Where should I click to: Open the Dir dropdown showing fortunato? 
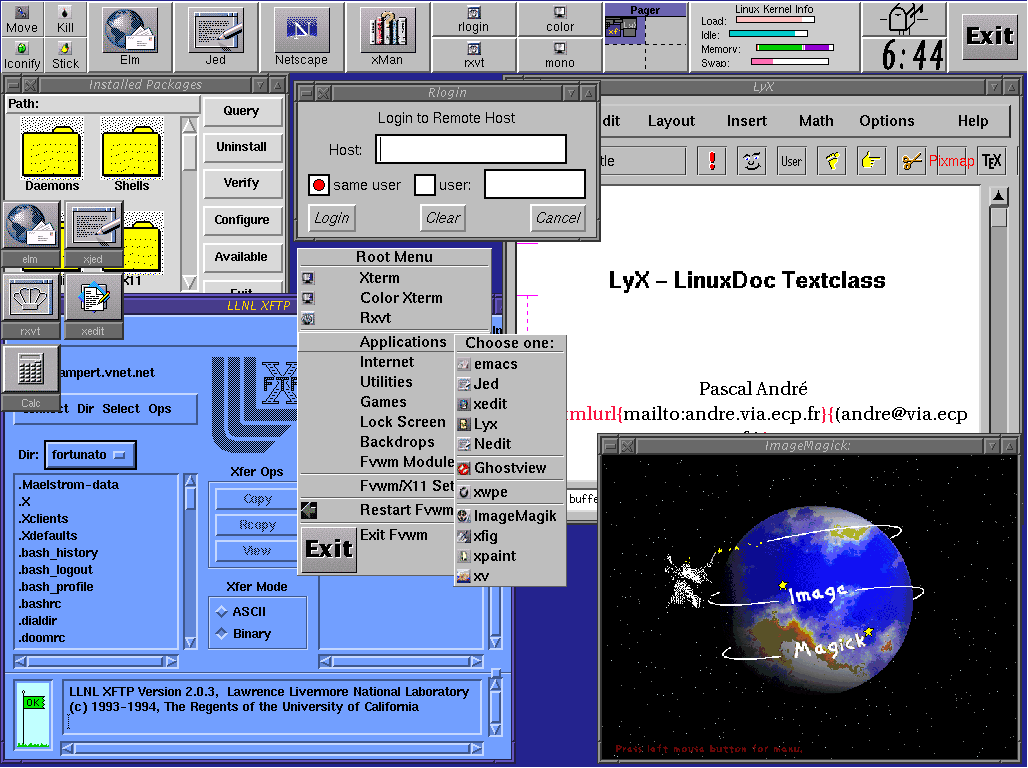[90, 455]
